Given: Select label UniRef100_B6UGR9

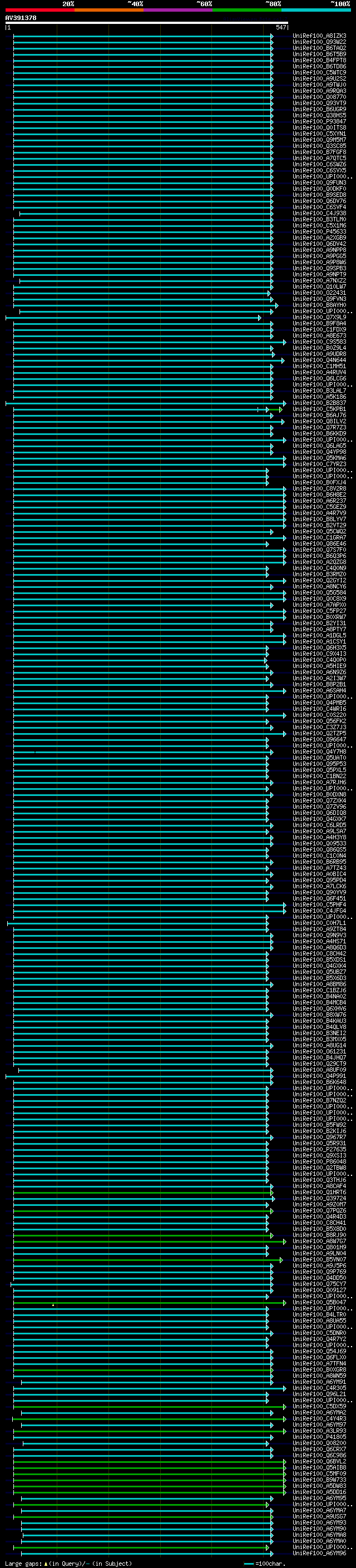Looking at the screenshot, I should 319,109.
